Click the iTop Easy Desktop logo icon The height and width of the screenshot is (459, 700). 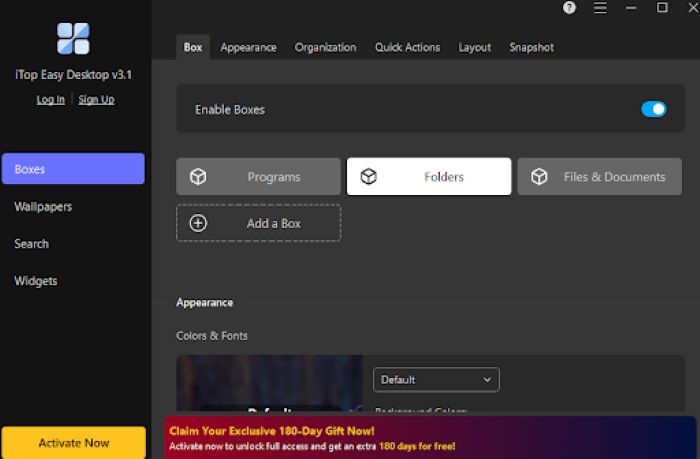(x=73, y=38)
